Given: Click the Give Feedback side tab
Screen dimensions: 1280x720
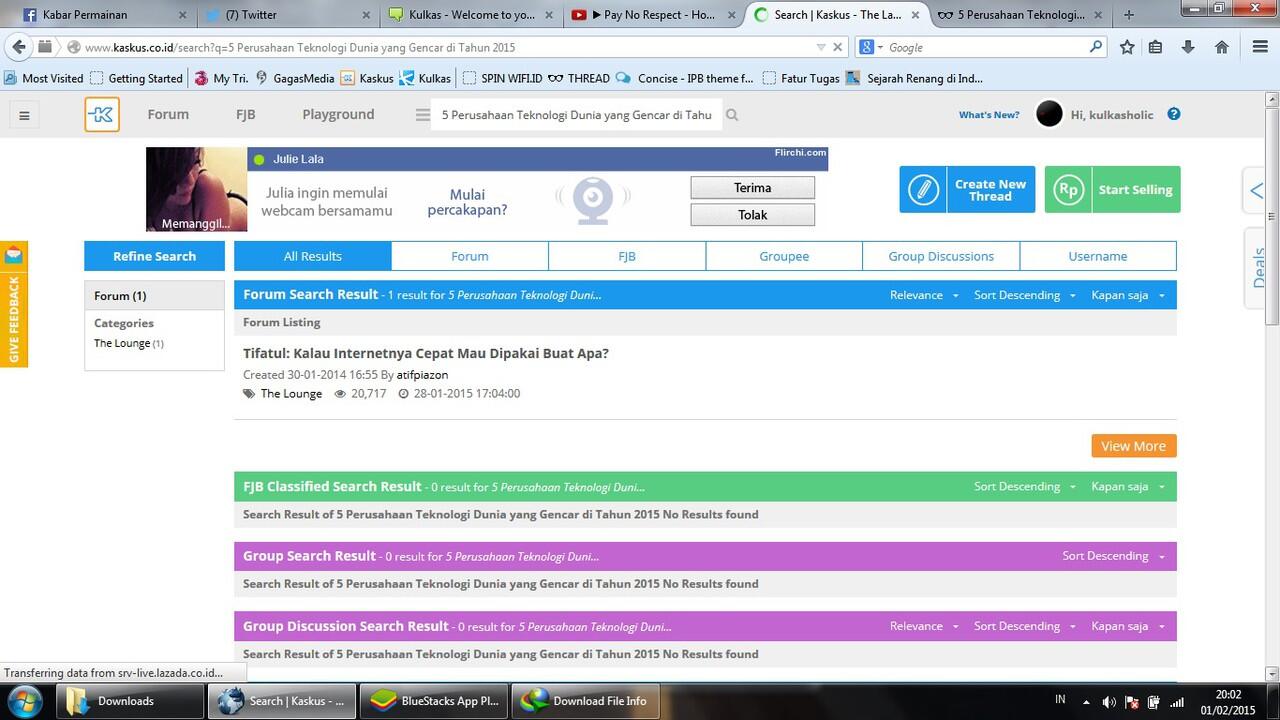Looking at the screenshot, I should [14, 320].
